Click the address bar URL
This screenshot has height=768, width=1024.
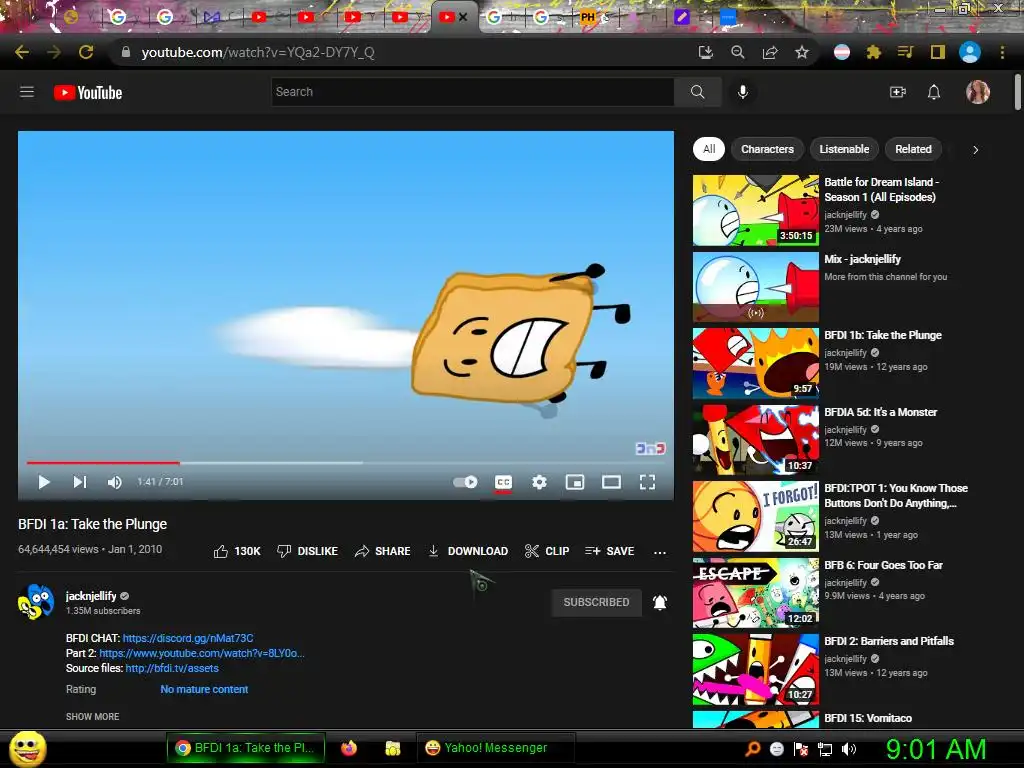pyautogui.click(x=258, y=52)
